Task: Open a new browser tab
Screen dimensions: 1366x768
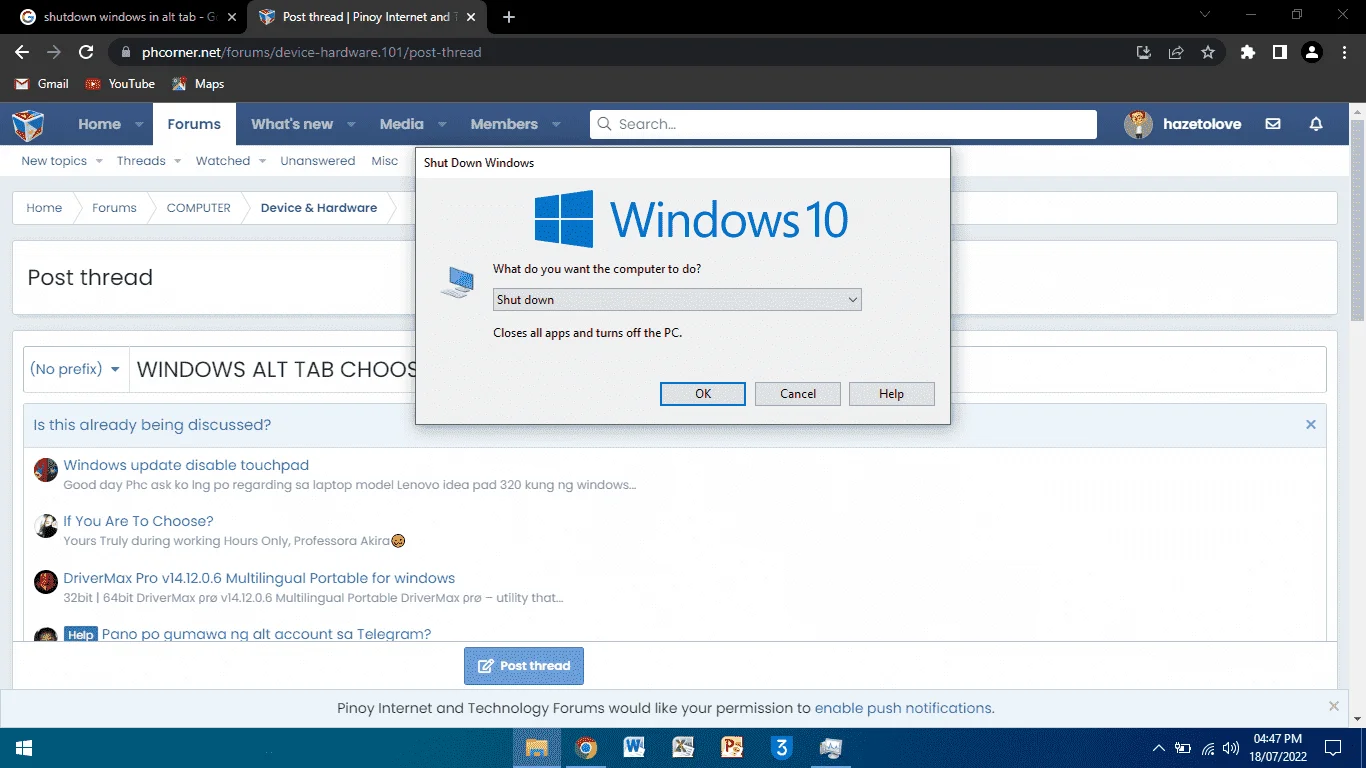Action: click(509, 17)
